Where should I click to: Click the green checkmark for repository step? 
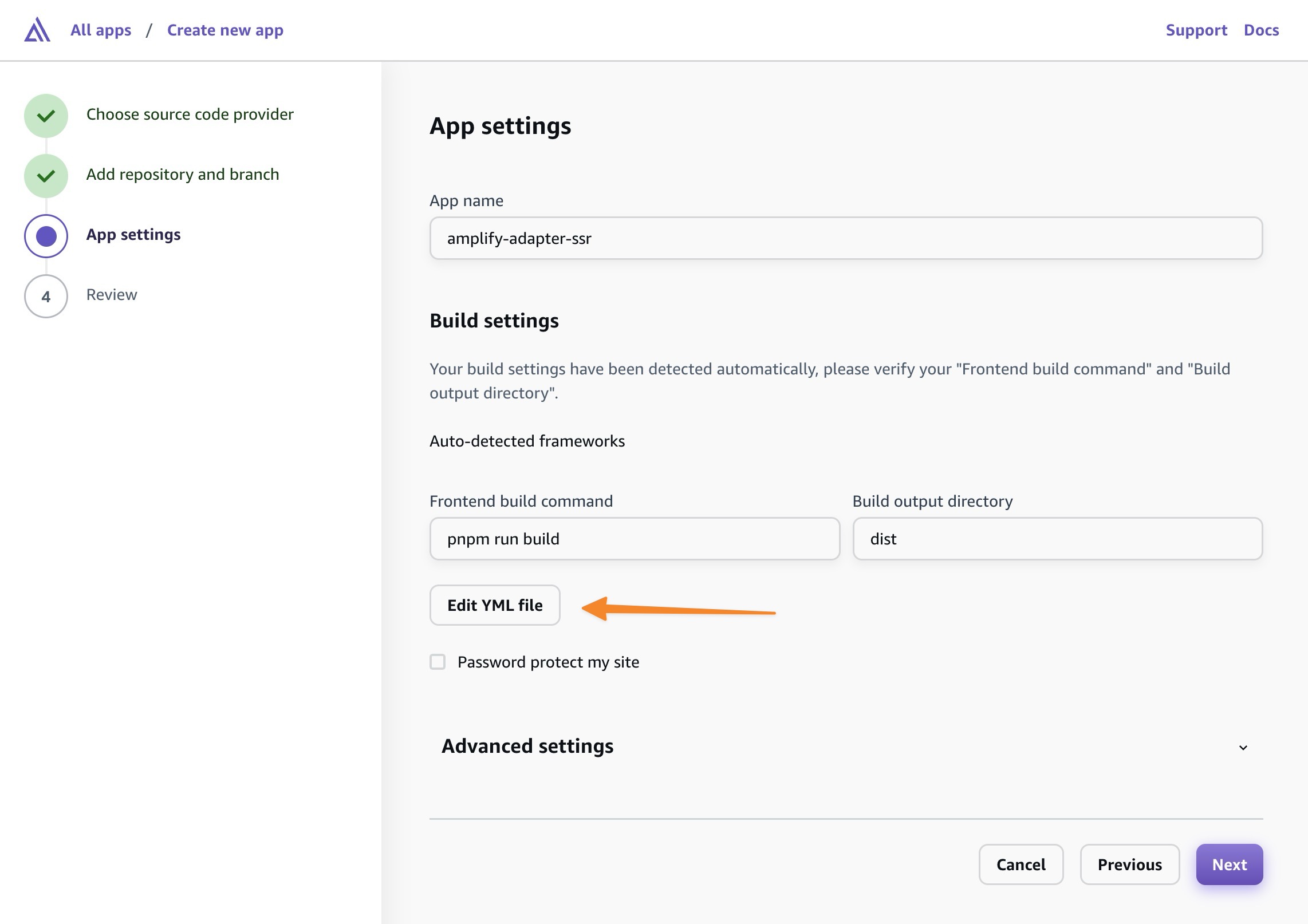tap(46, 176)
